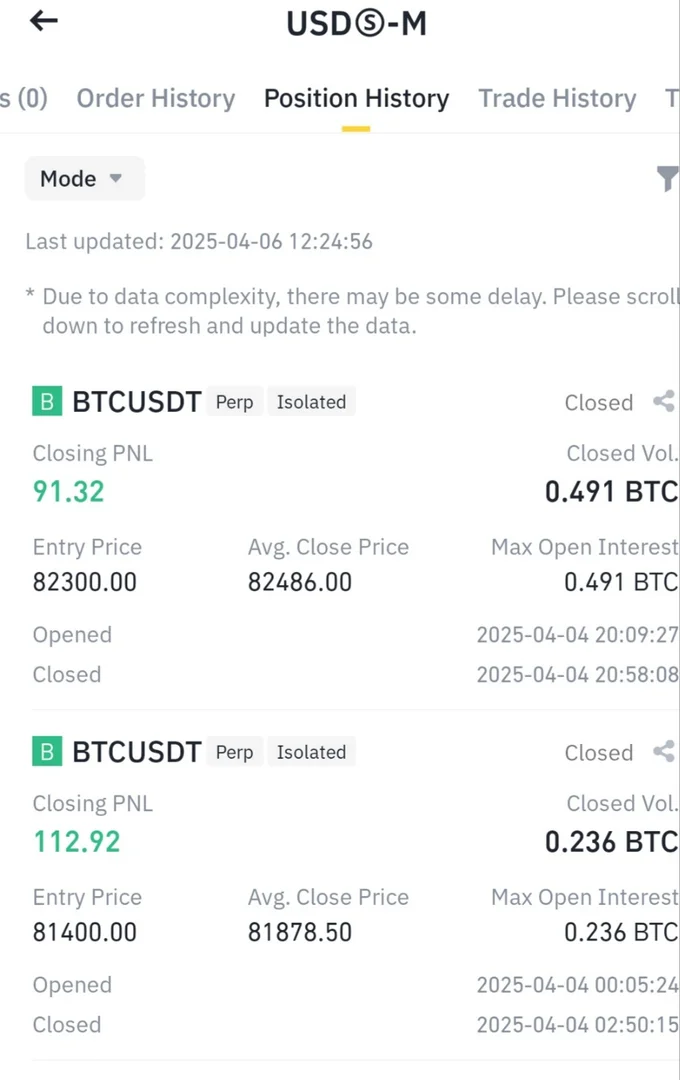
Task: Tap the back arrow icon
Action: pyautogui.click(x=44, y=21)
